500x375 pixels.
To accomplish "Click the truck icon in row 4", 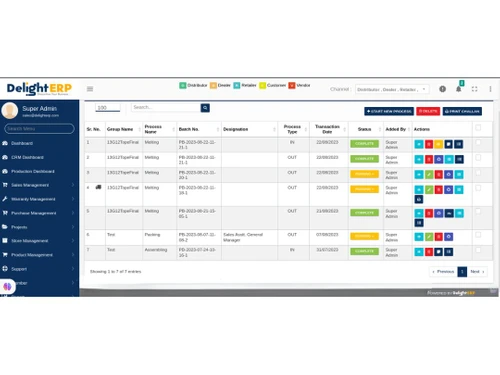I will point(98,187).
